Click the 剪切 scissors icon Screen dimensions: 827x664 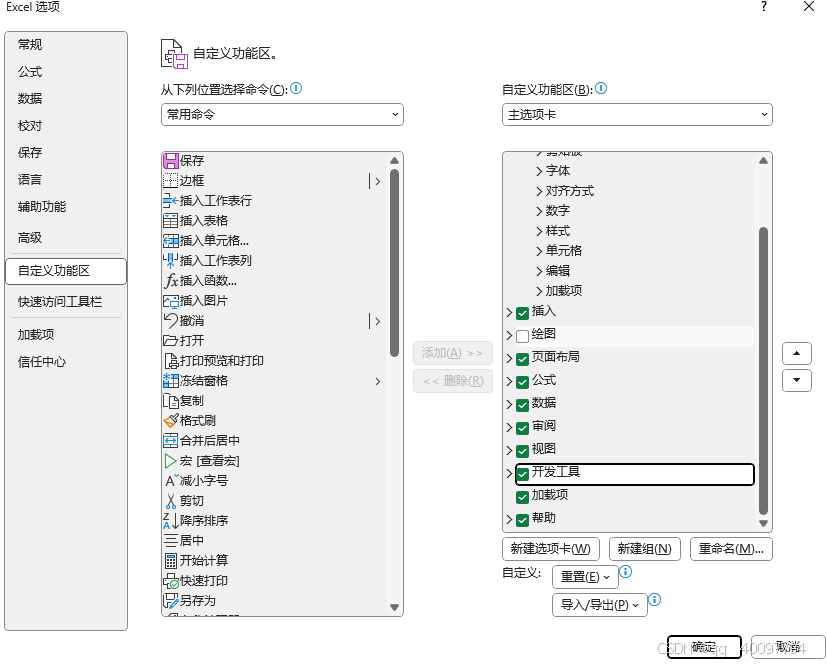pos(170,501)
